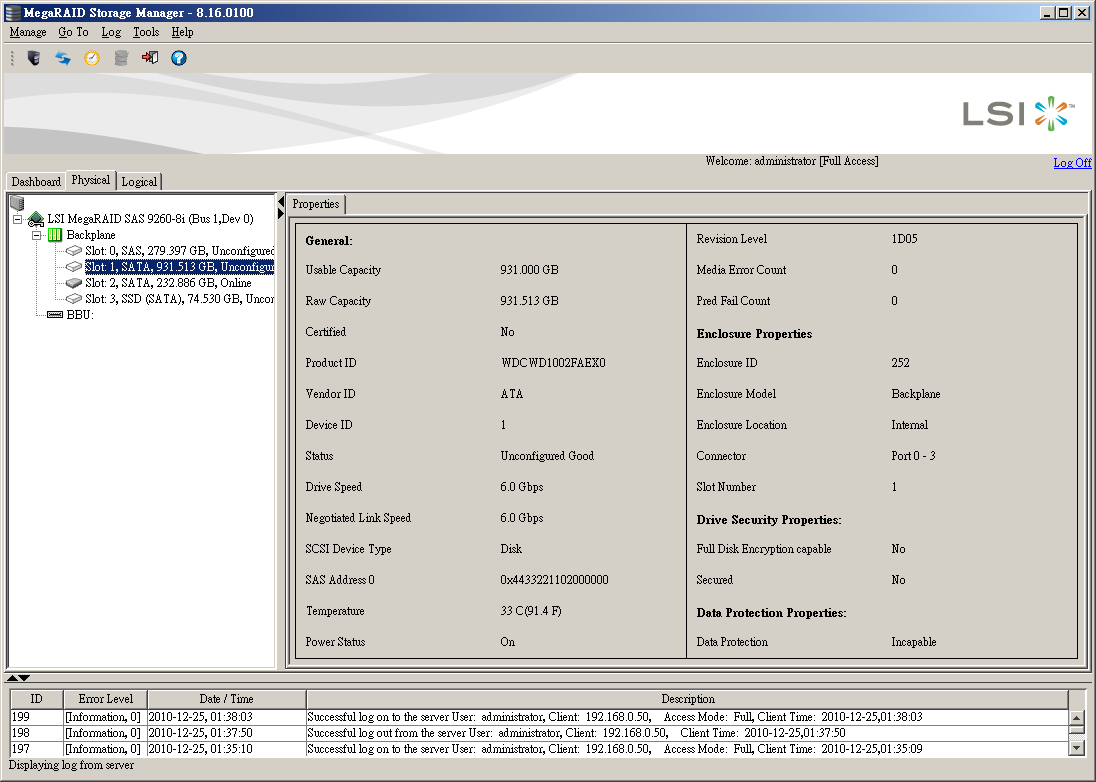Open the Tools menu
The width and height of the screenshot is (1096, 782).
click(146, 32)
